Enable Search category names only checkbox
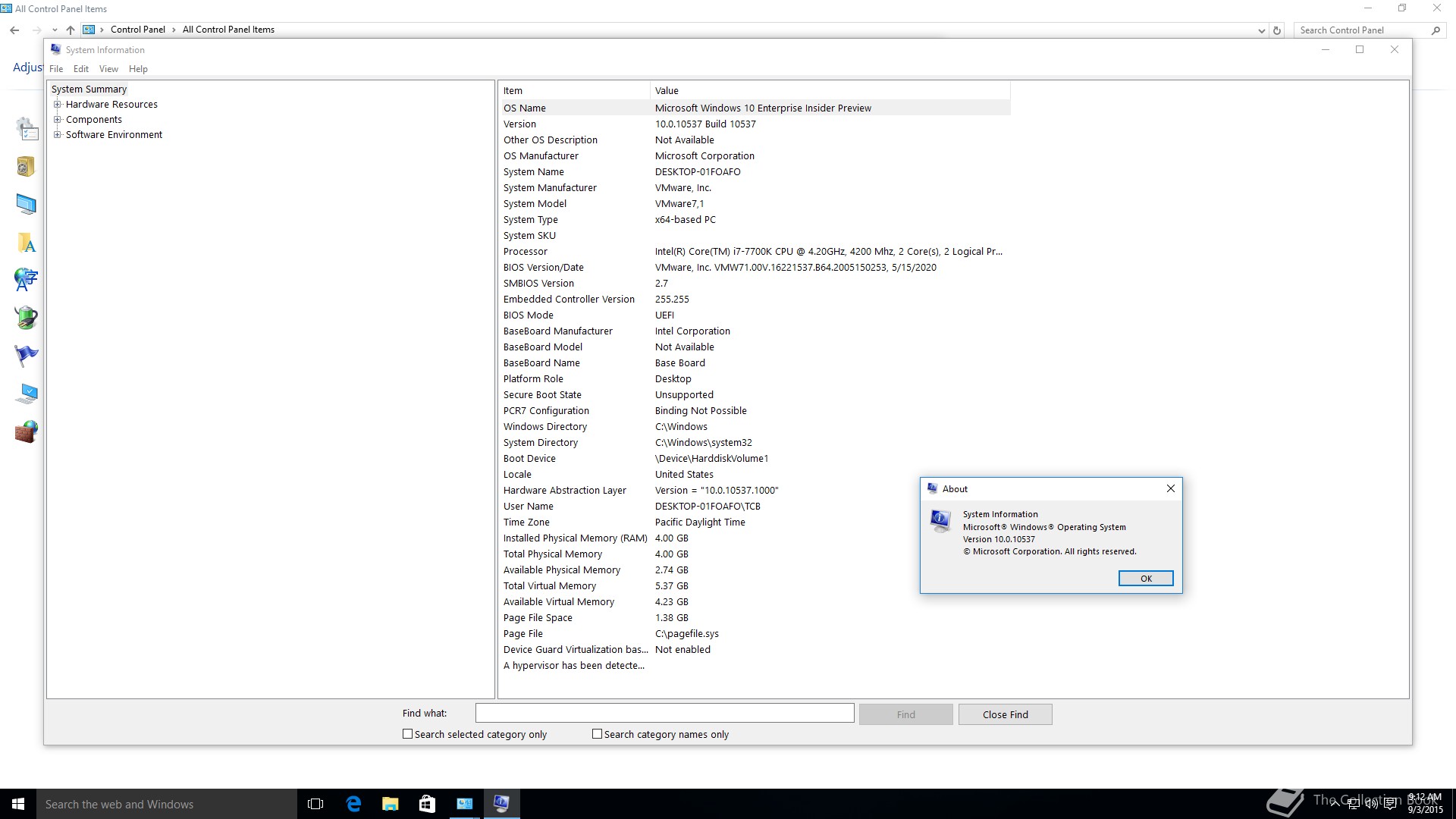 [x=597, y=734]
